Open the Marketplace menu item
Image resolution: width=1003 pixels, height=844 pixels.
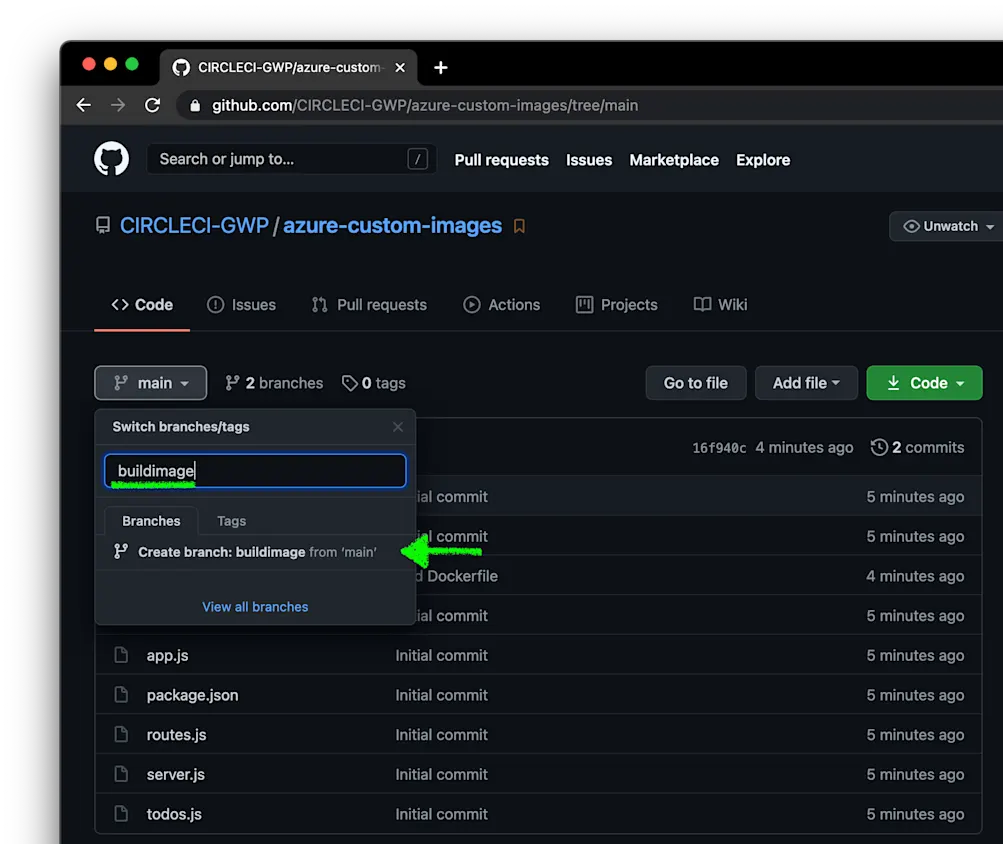pos(673,160)
